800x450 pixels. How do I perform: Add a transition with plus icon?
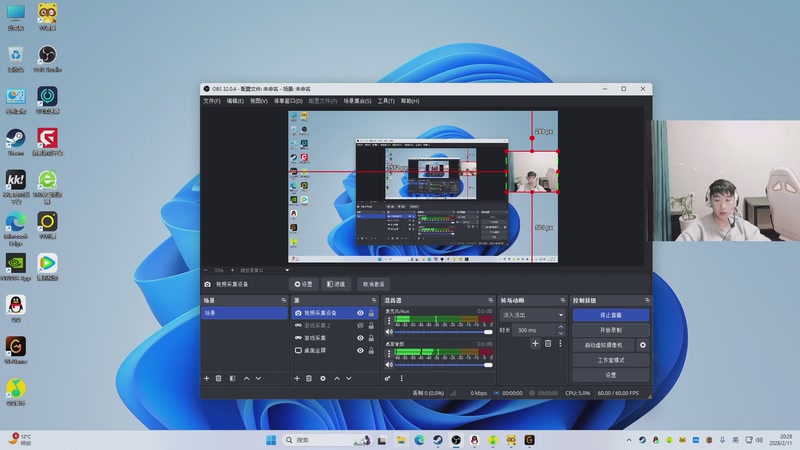535,343
